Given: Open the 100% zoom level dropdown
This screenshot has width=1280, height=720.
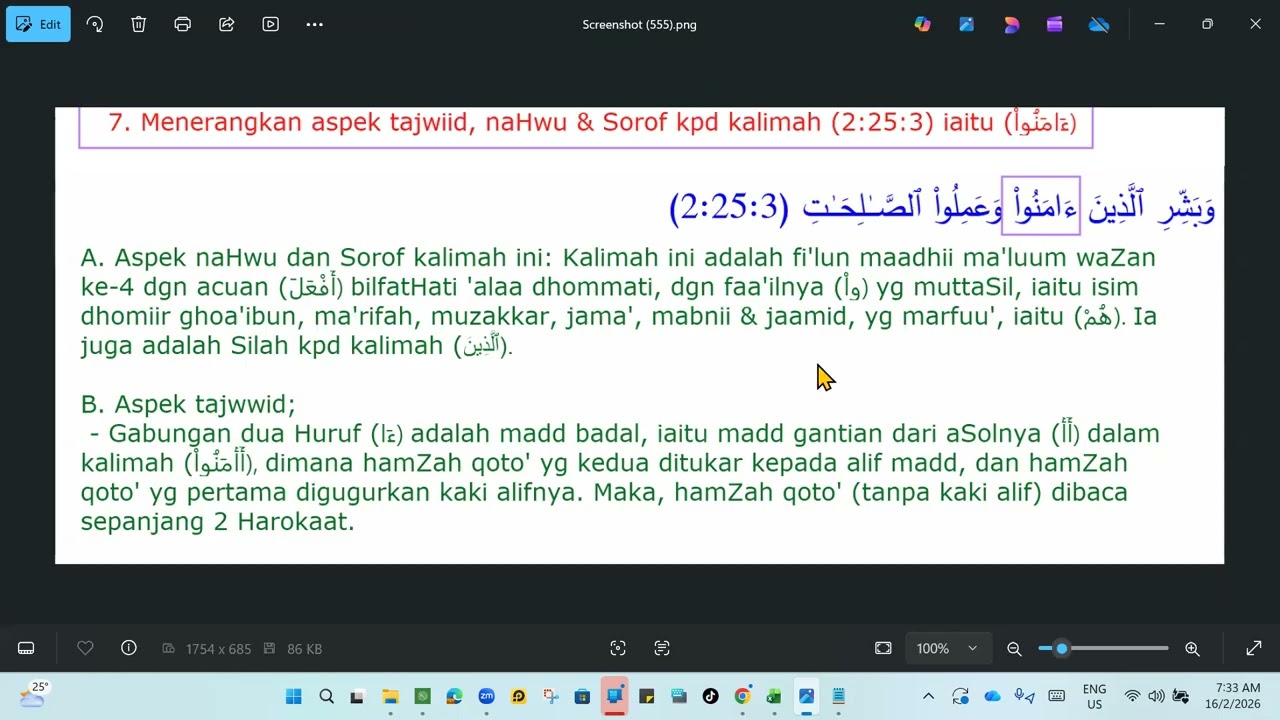Looking at the screenshot, I should coord(948,648).
